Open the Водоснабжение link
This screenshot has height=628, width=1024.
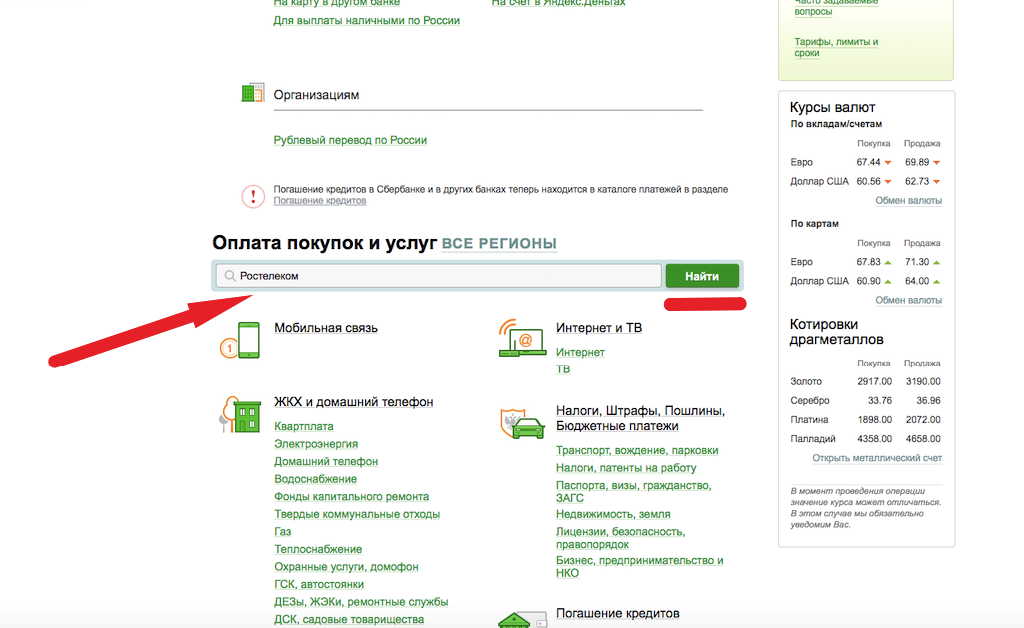[x=315, y=479]
